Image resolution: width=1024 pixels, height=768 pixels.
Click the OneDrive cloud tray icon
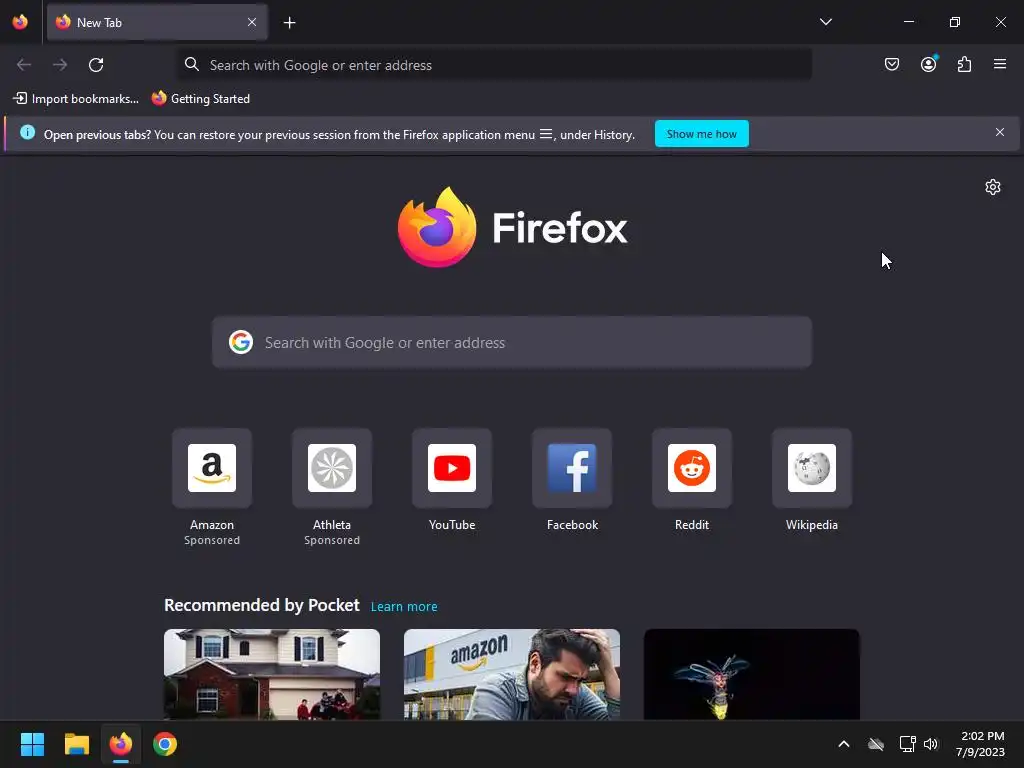pos(876,744)
